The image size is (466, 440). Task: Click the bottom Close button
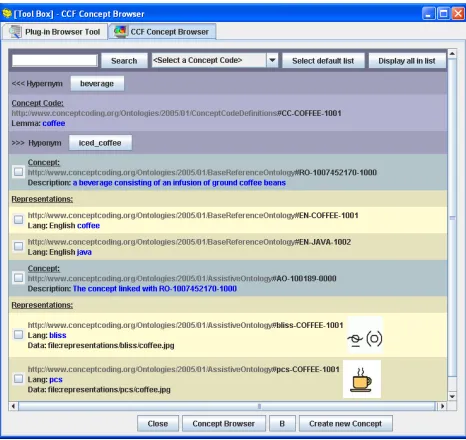158,424
